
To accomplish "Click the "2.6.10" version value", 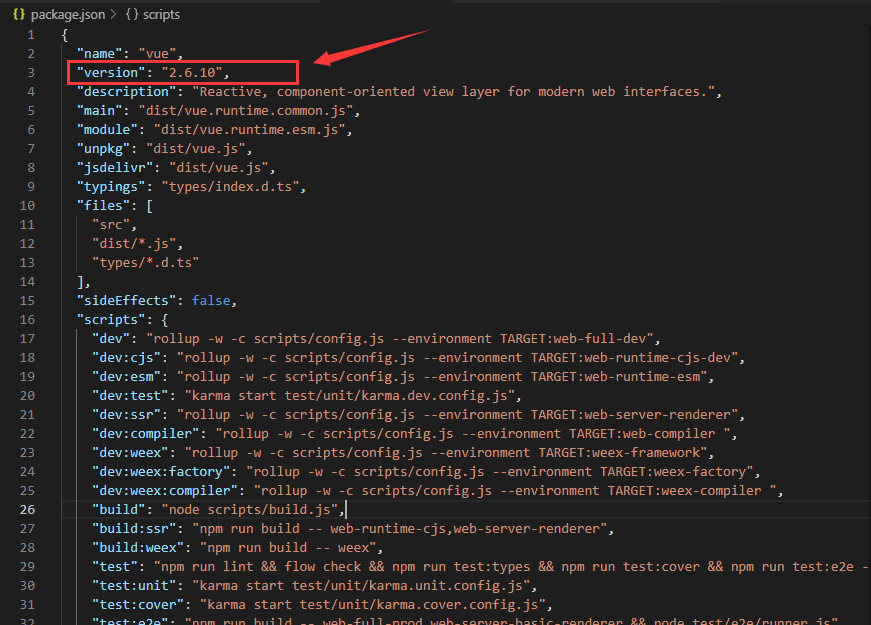I will pyautogui.click(x=192, y=73).
